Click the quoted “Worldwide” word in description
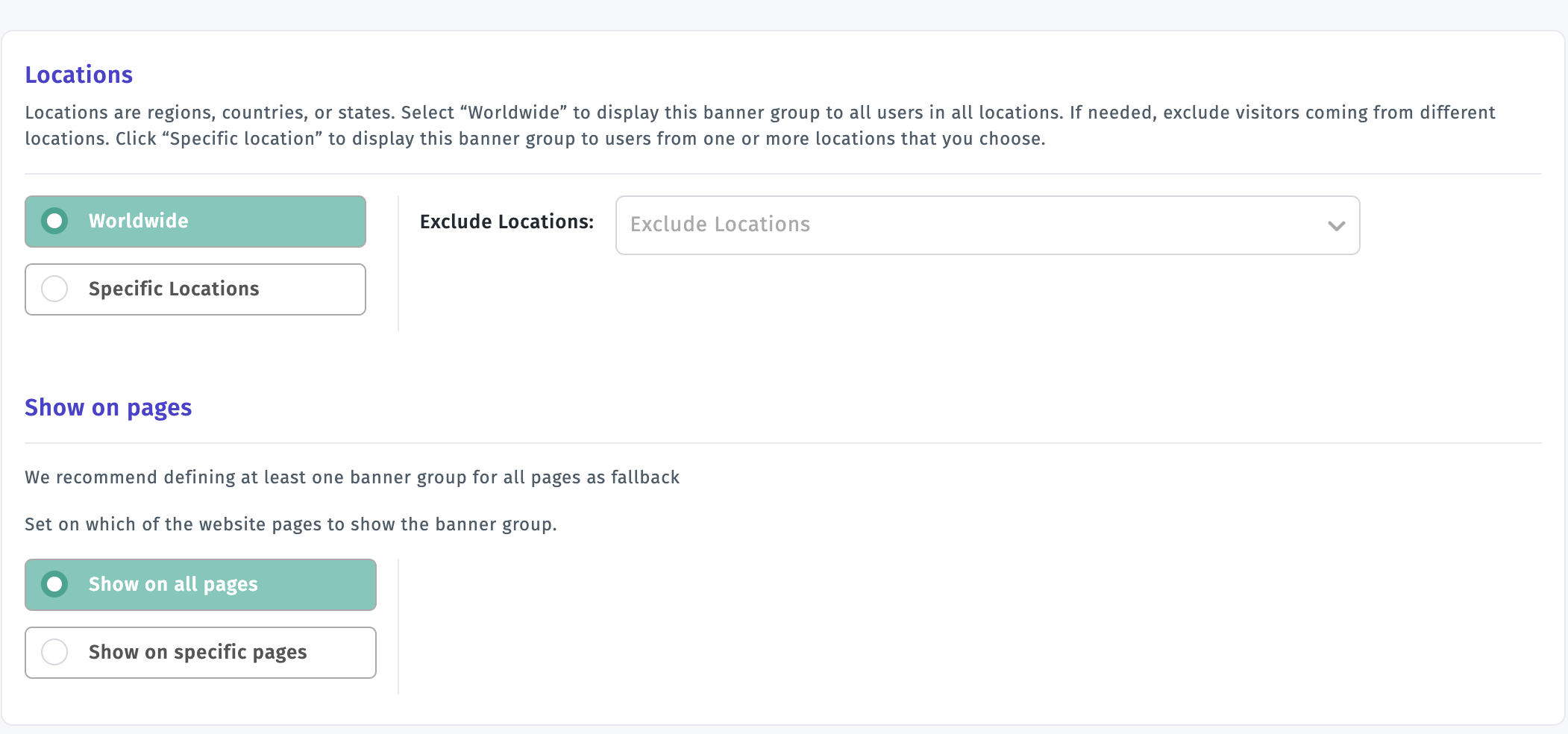The width and height of the screenshot is (1568, 734). point(514,113)
